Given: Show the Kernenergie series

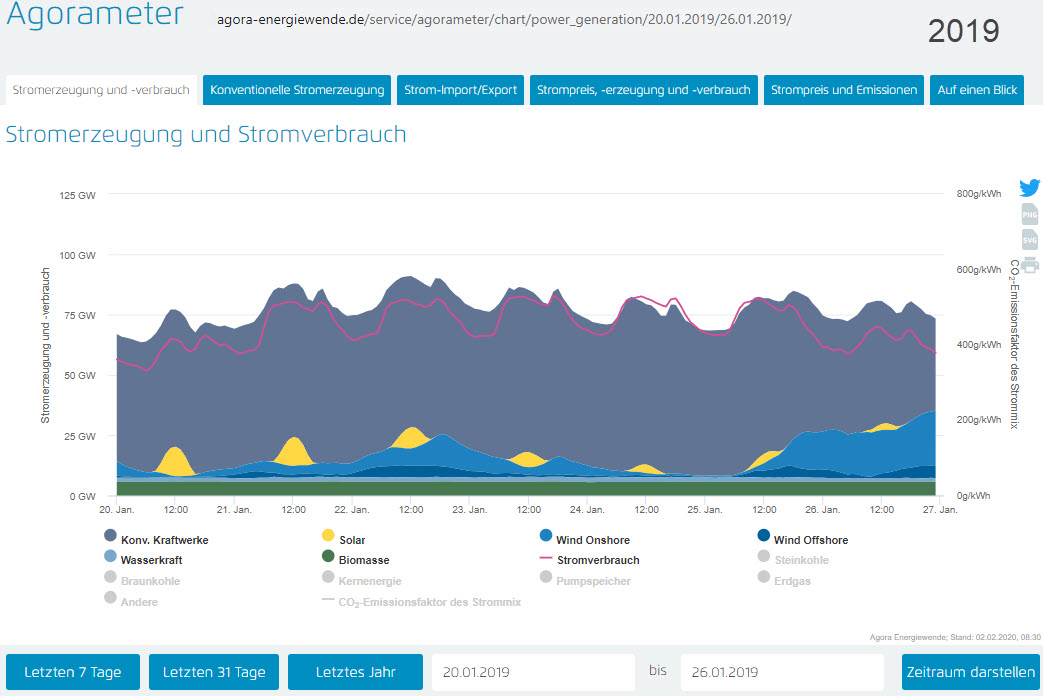Looking at the screenshot, I should [370, 580].
